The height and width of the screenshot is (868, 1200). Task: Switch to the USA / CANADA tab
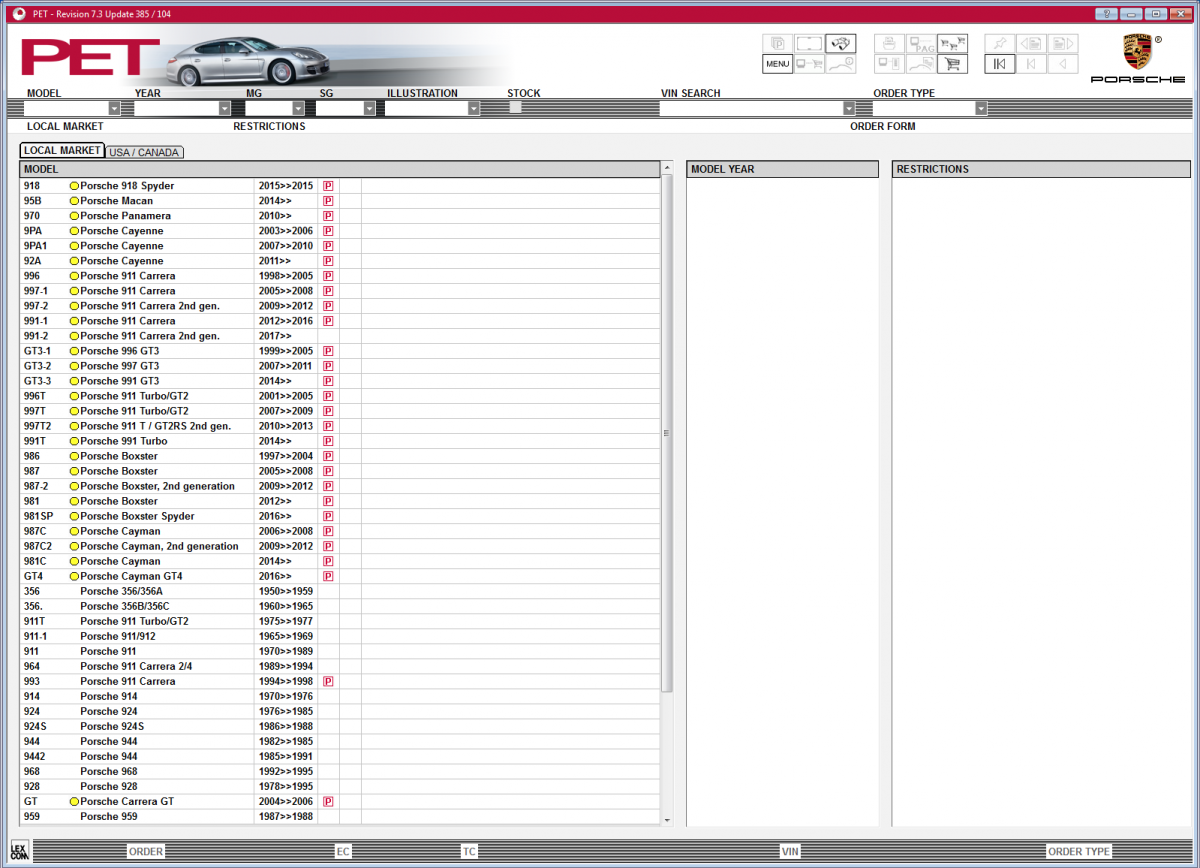pyautogui.click(x=144, y=153)
